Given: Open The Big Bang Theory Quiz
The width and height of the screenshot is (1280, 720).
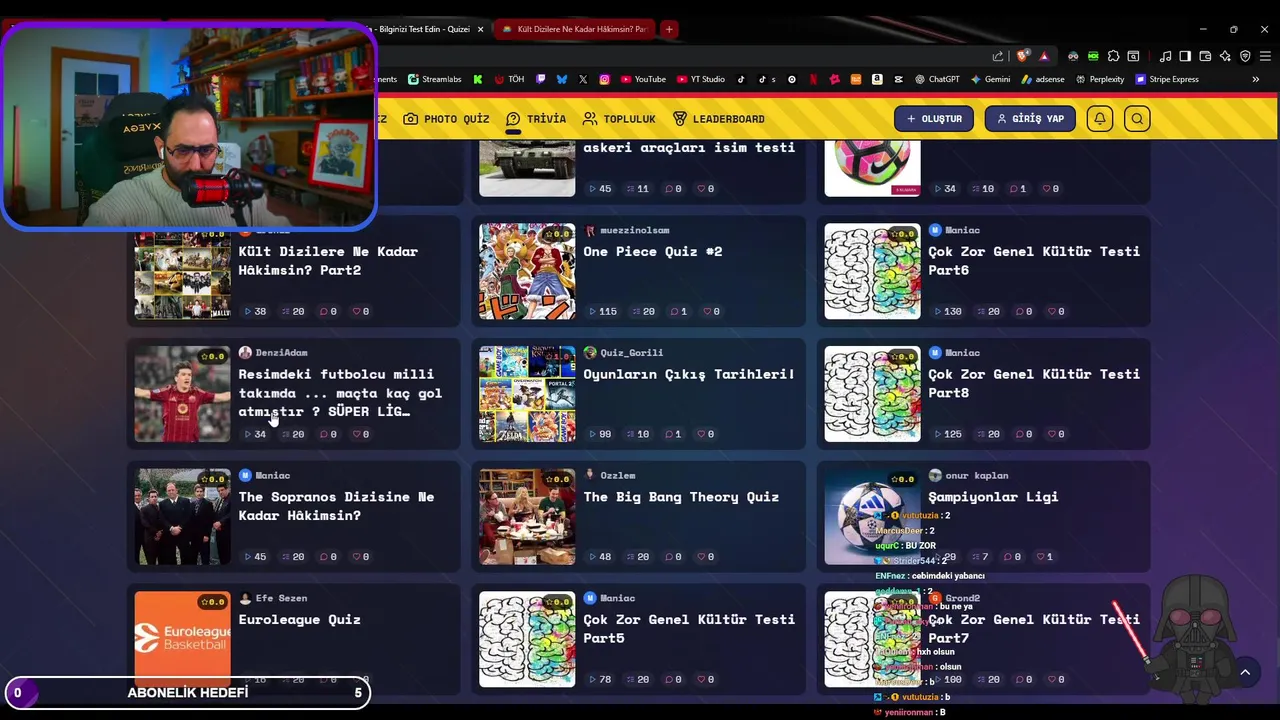Looking at the screenshot, I should 681,497.
